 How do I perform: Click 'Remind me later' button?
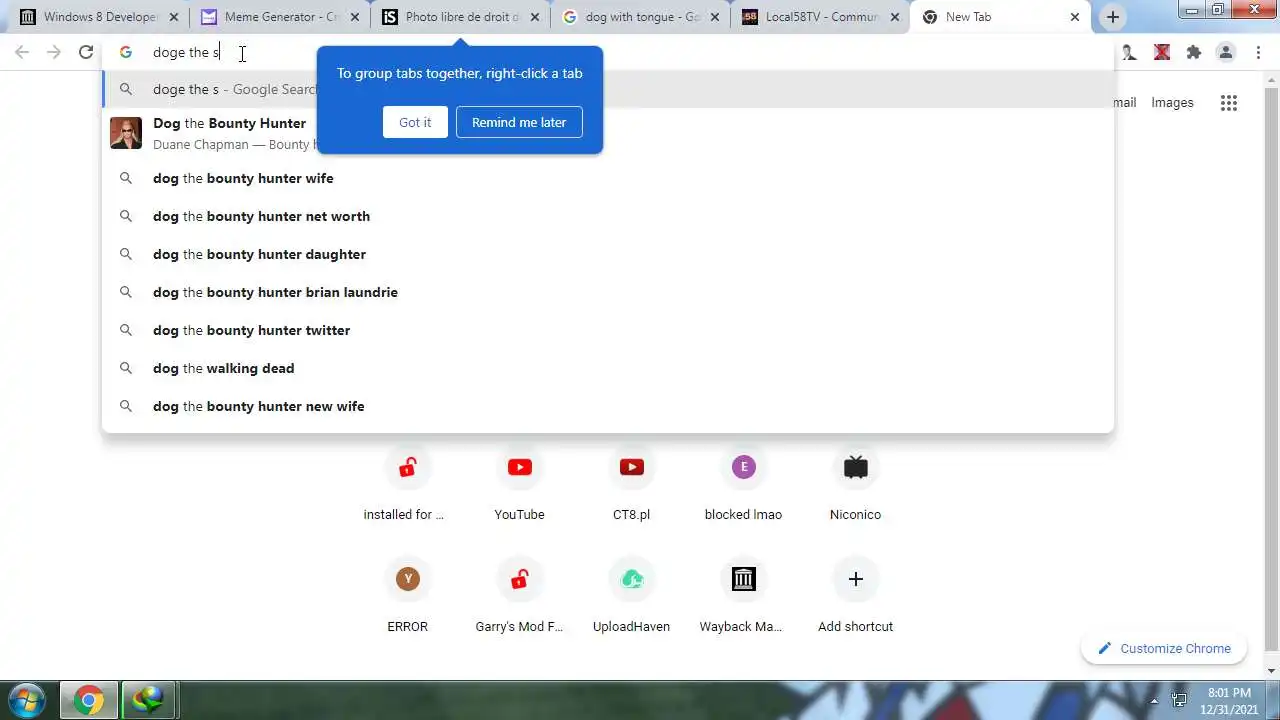(x=519, y=122)
